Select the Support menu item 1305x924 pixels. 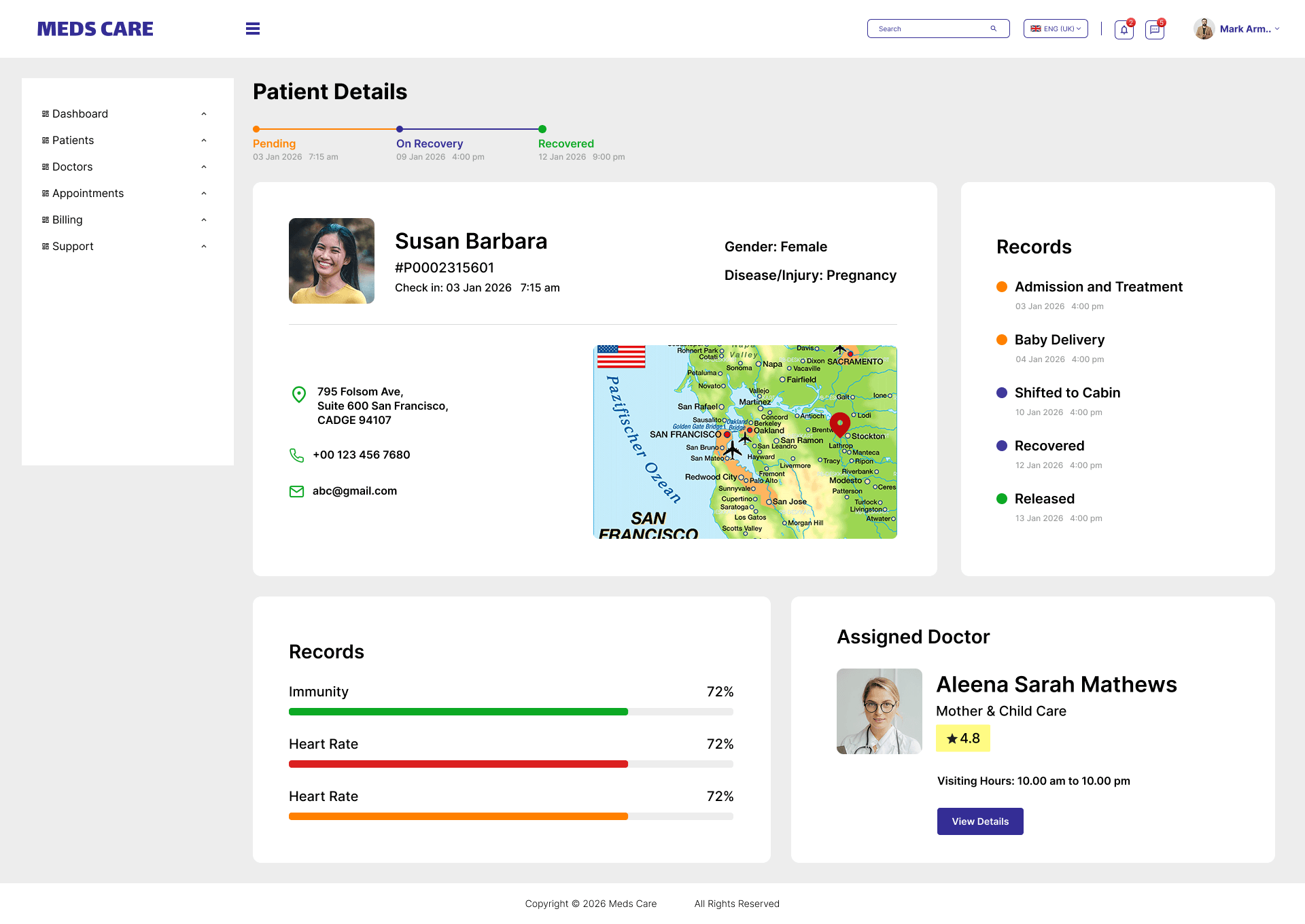73,246
